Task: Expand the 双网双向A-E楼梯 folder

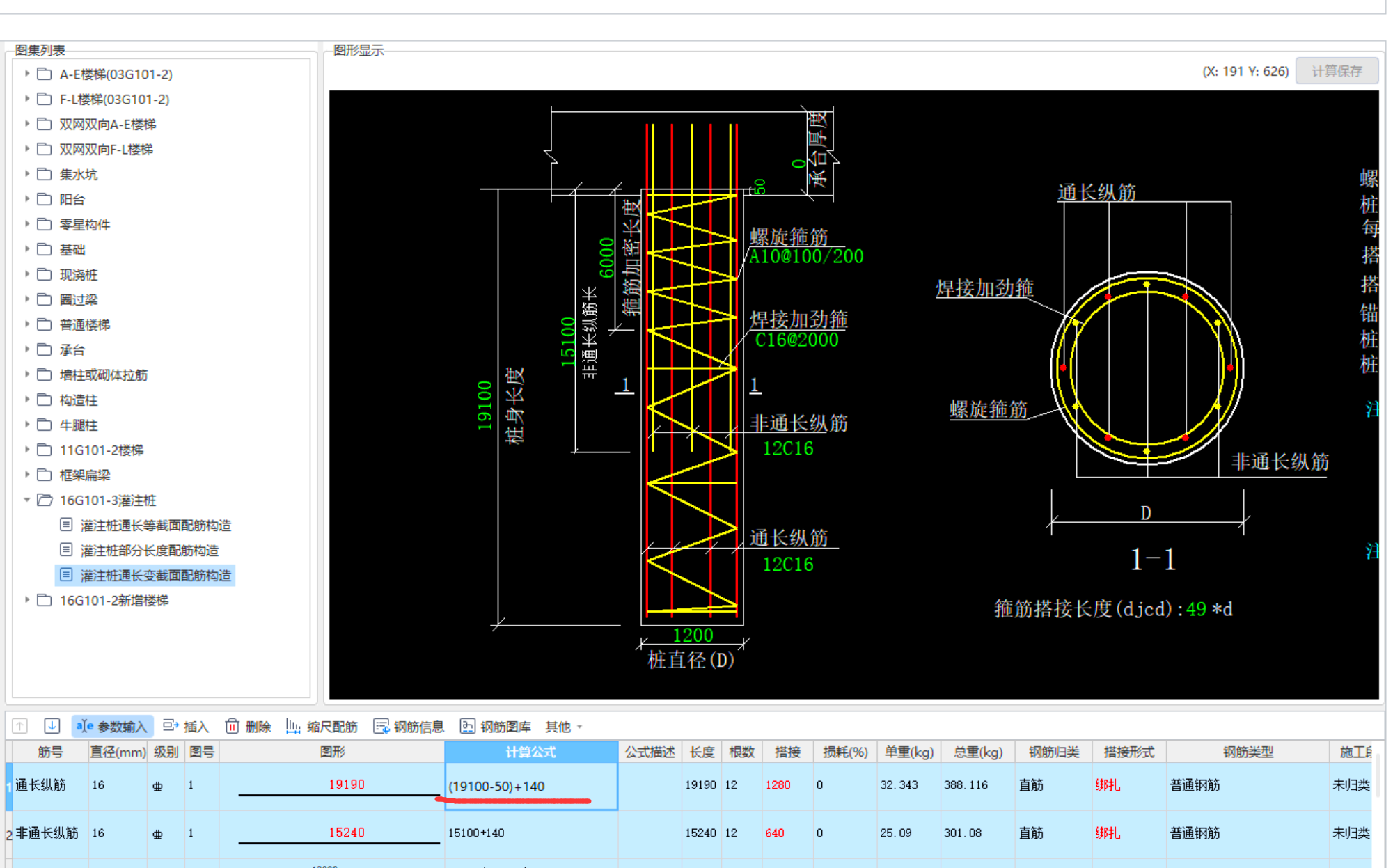Action: coord(26,123)
